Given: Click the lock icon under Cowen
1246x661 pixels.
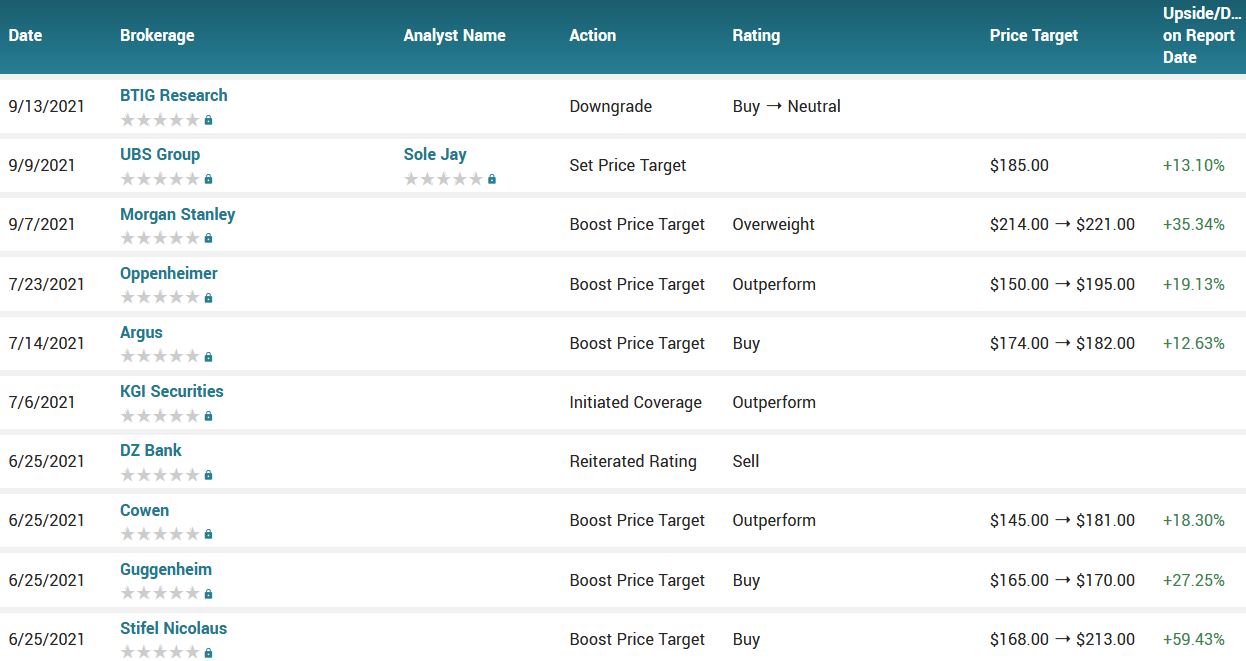Looking at the screenshot, I should [208, 534].
